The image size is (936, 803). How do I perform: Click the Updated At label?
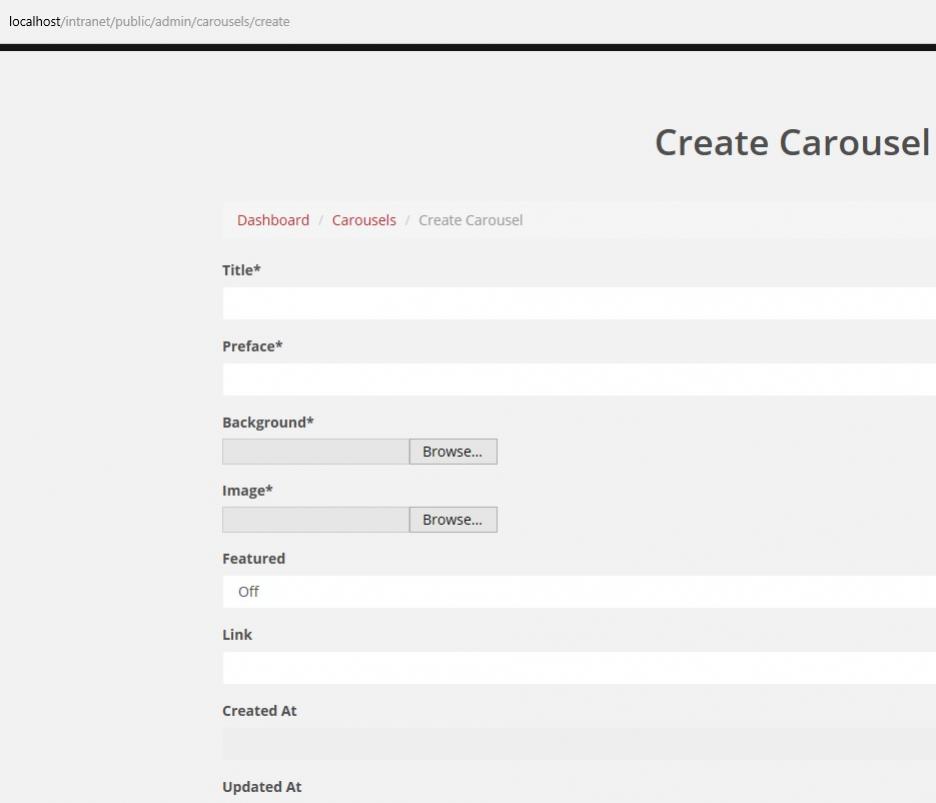(x=261, y=787)
